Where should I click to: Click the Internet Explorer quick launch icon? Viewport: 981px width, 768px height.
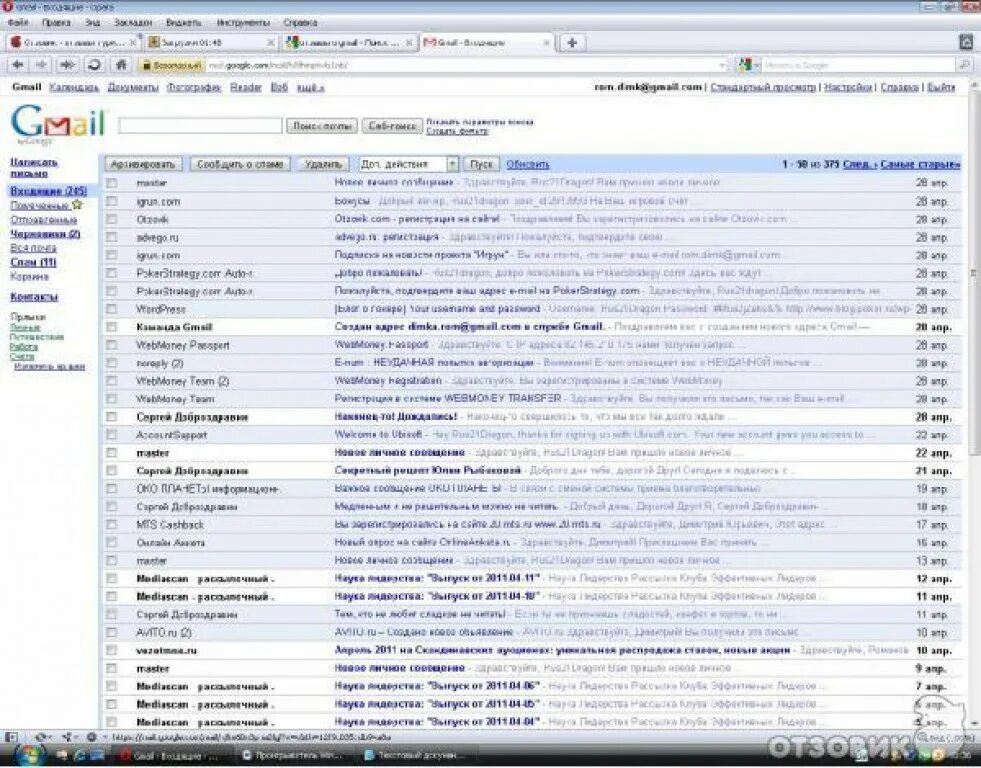pyautogui.click(x=79, y=755)
